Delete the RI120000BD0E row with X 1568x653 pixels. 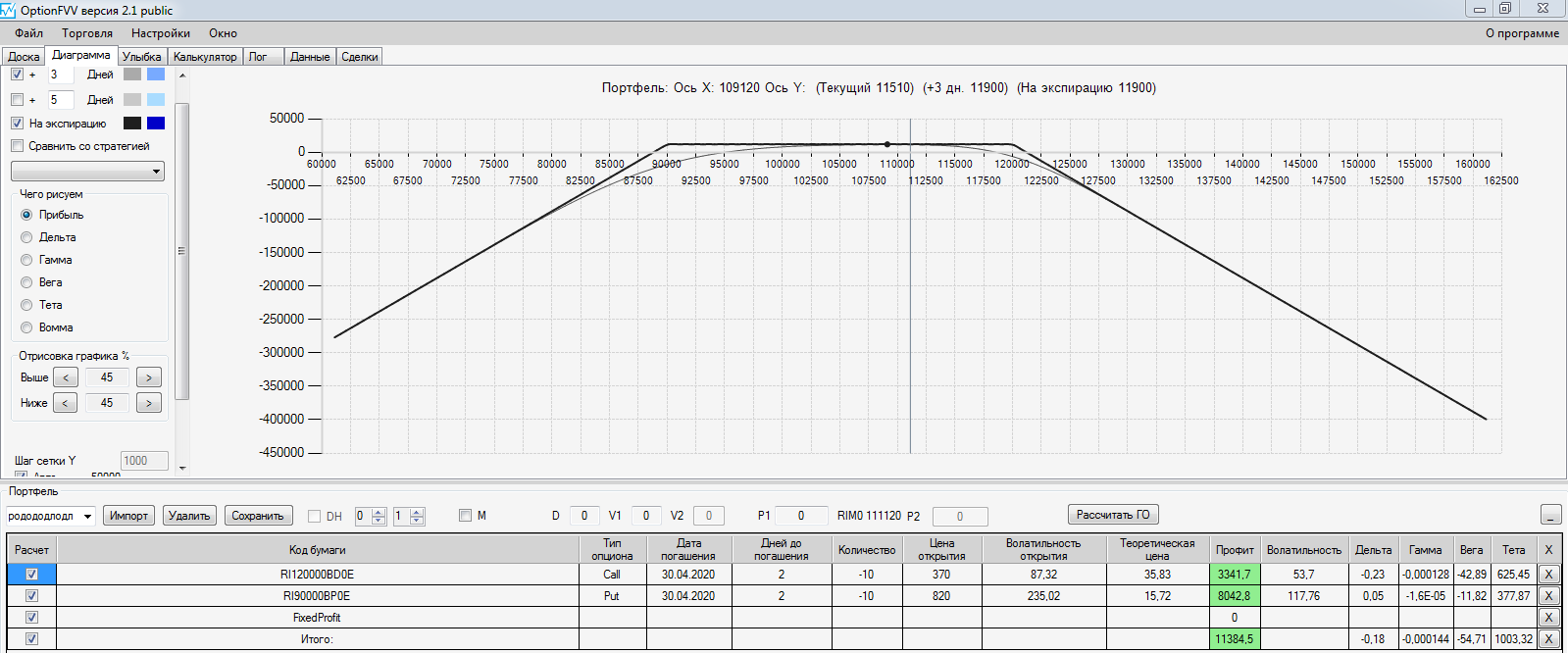1548,575
